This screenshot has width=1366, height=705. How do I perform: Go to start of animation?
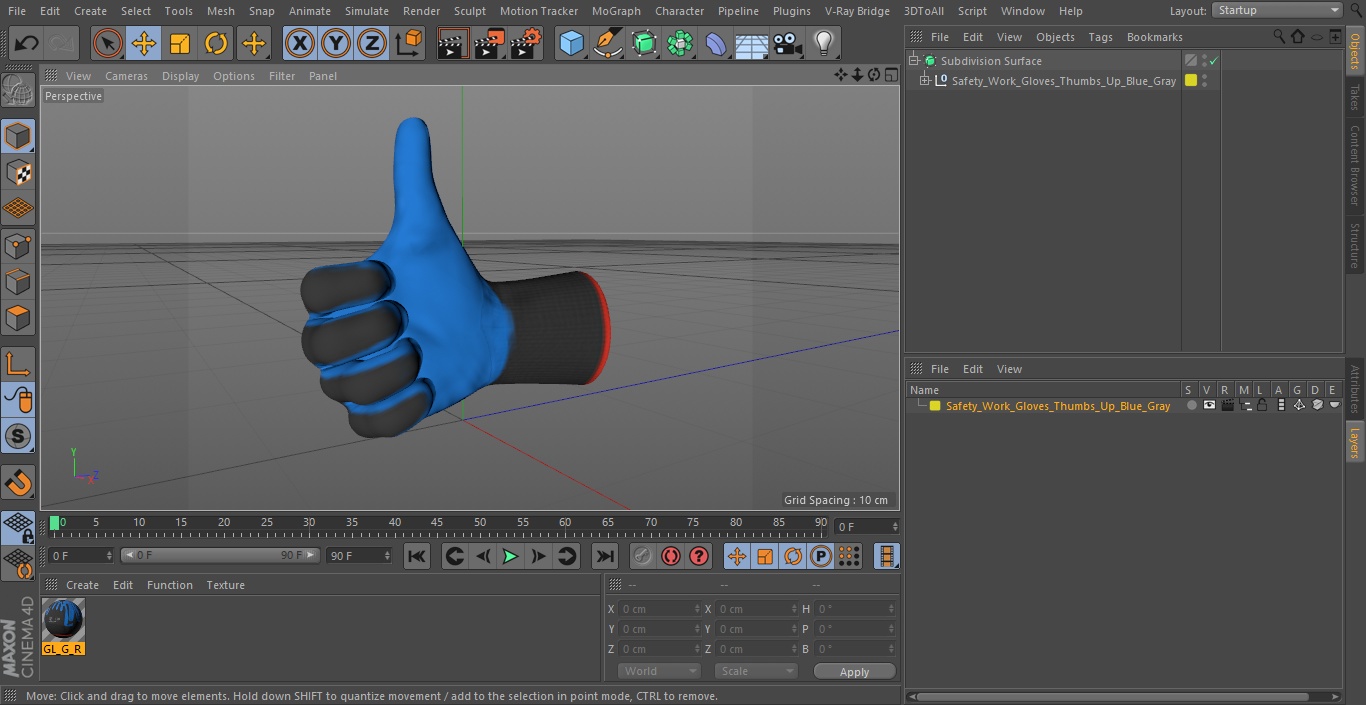click(417, 556)
